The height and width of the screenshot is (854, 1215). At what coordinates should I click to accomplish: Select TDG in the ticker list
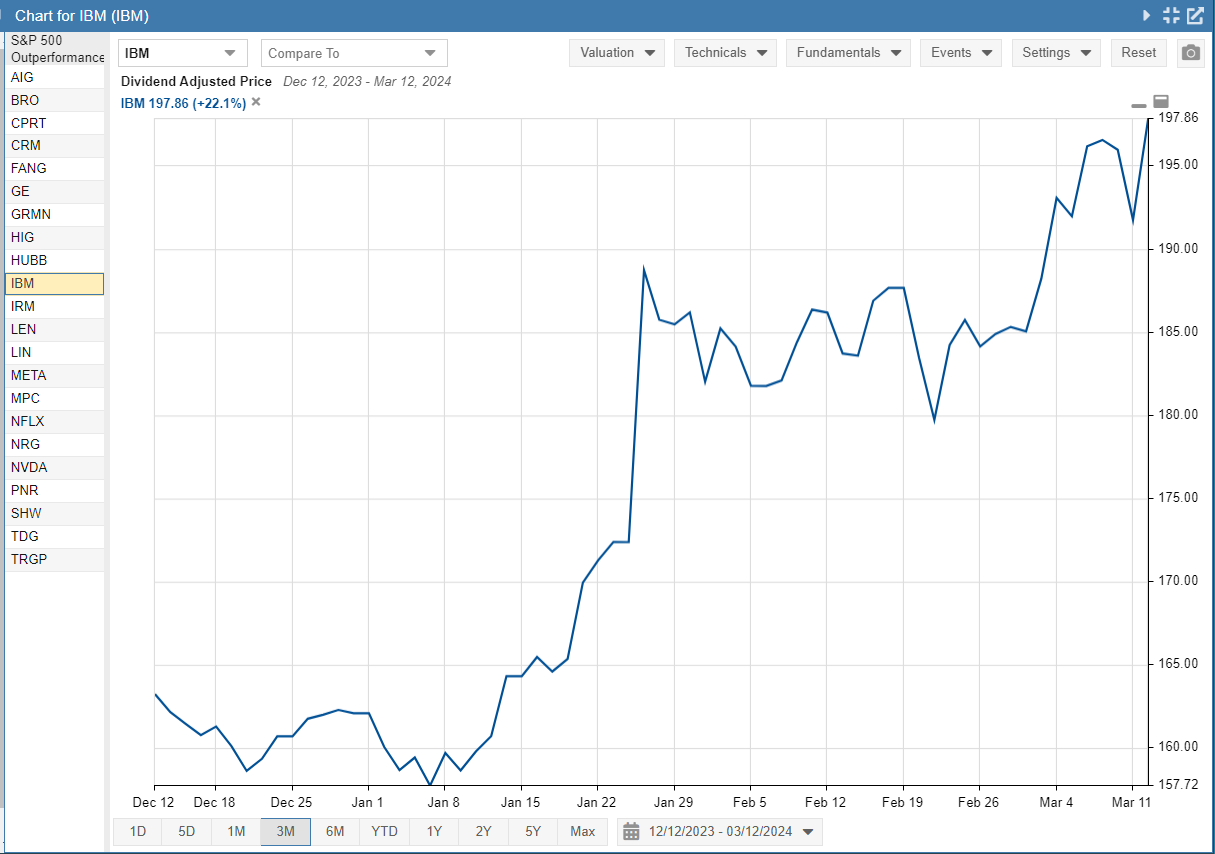pyautogui.click(x=55, y=537)
